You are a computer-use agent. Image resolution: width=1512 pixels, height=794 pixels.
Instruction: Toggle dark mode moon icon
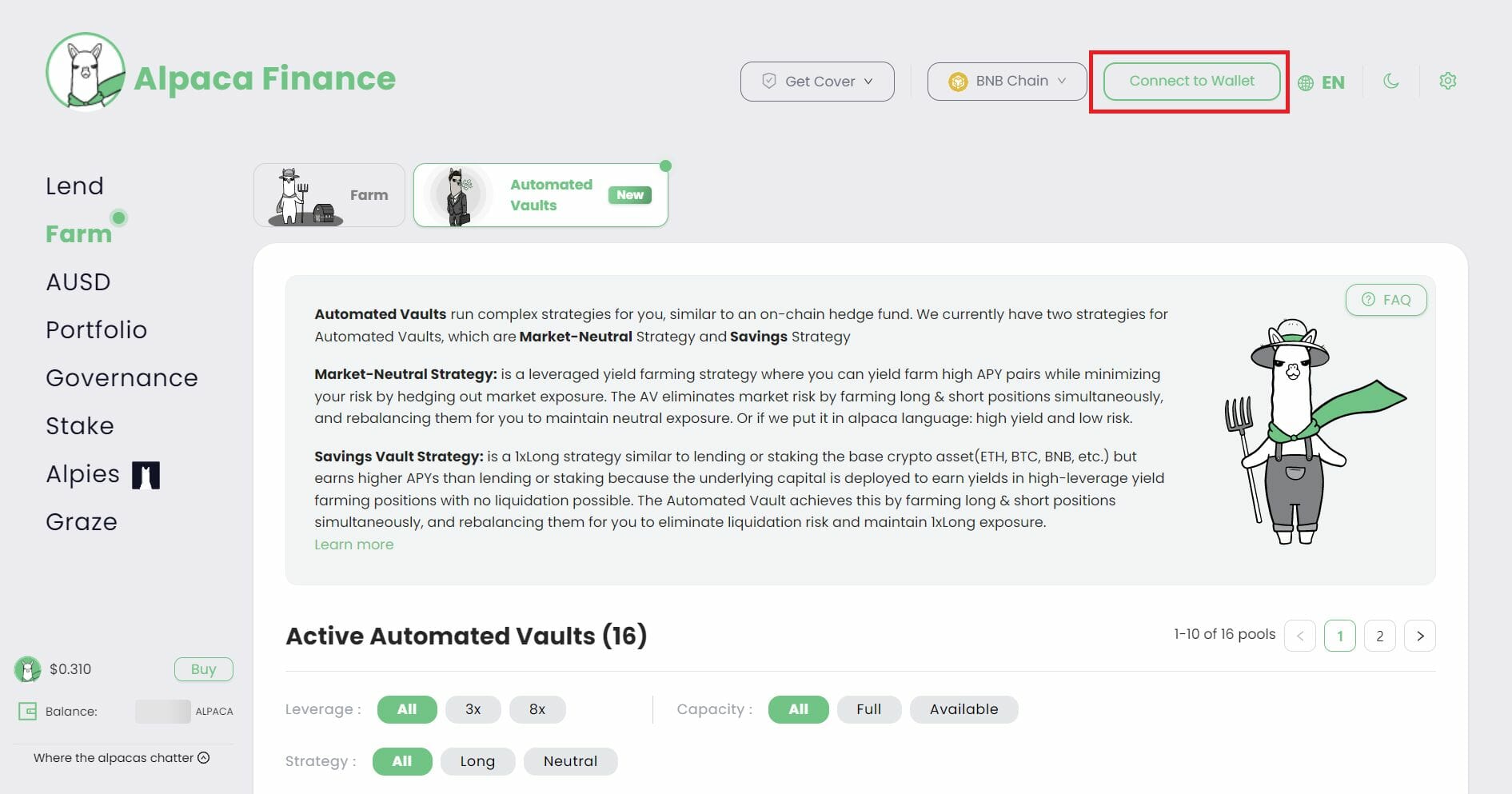1391,81
